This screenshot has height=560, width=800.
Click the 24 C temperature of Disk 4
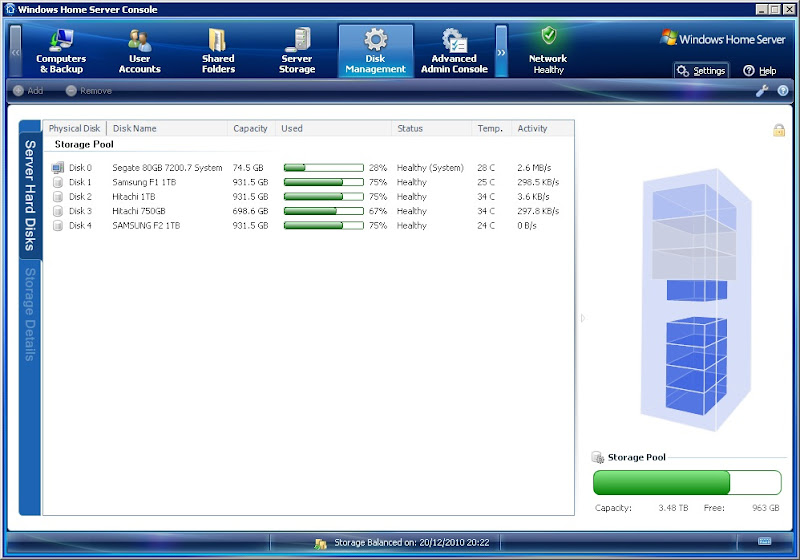486,225
